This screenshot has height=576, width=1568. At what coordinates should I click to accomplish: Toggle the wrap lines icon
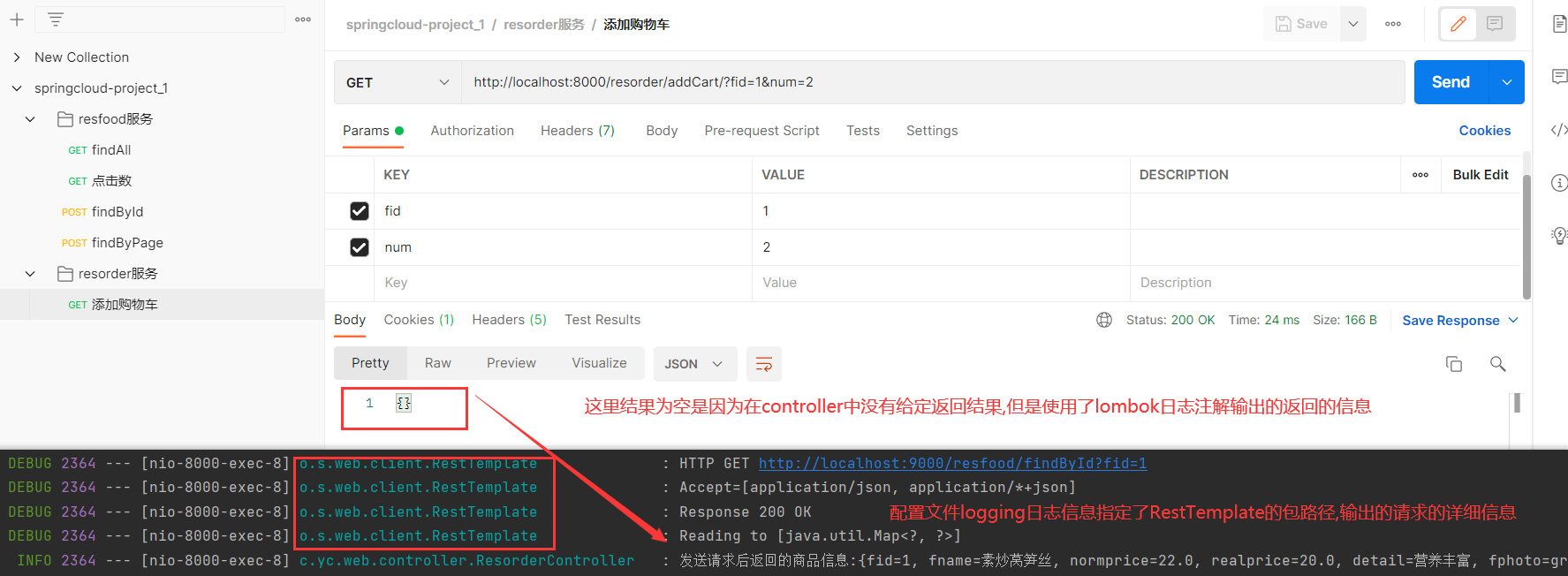764,364
